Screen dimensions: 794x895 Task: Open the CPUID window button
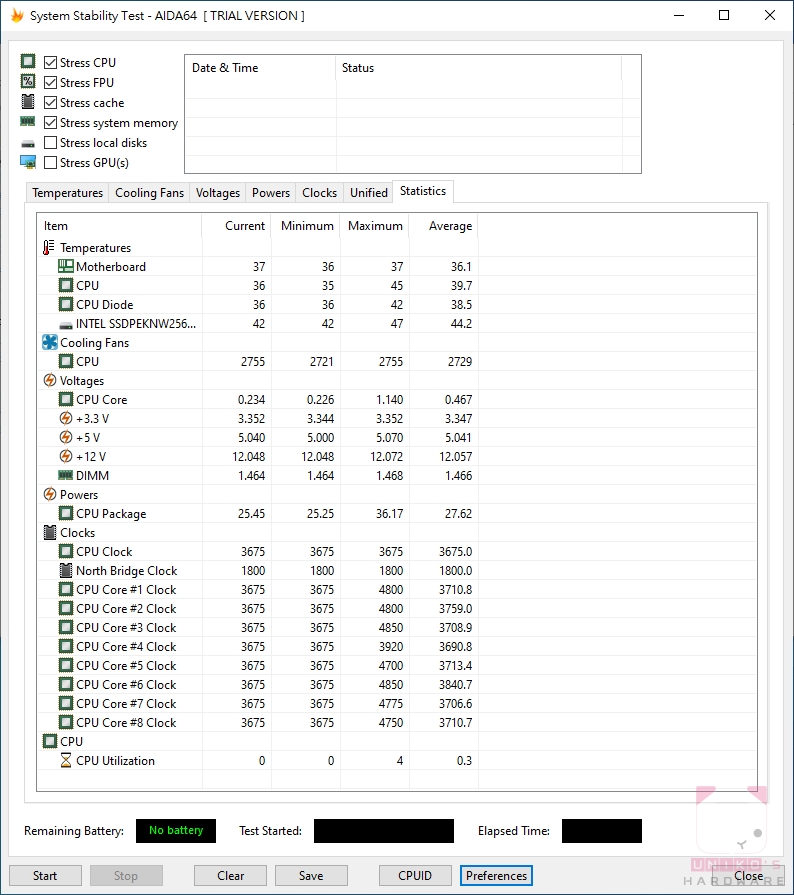415,876
